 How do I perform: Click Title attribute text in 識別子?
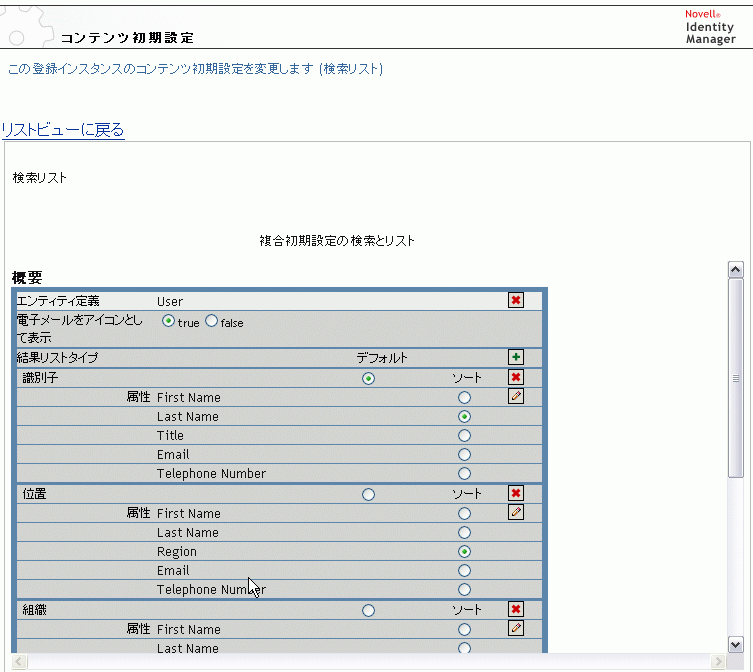tap(170, 436)
